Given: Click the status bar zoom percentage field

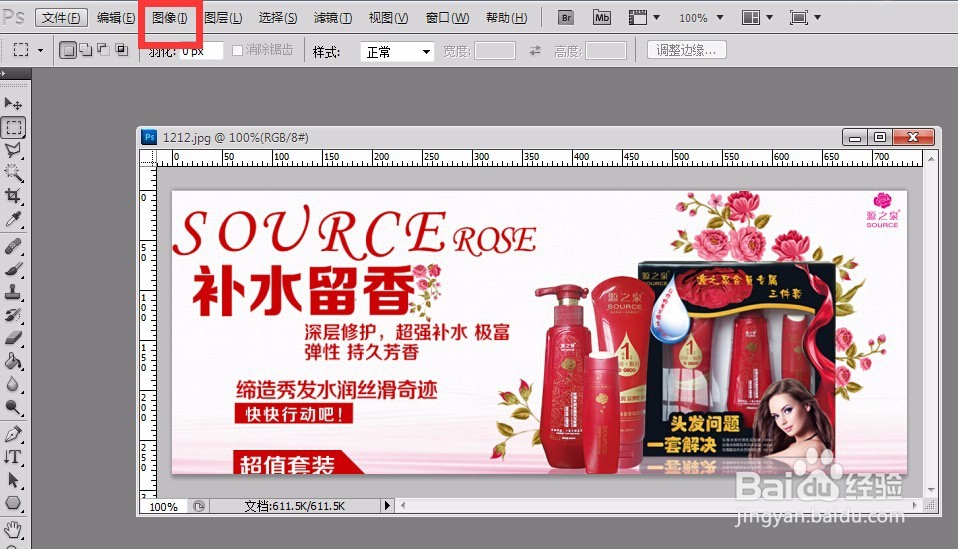Looking at the screenshot, I should point(164,506).
